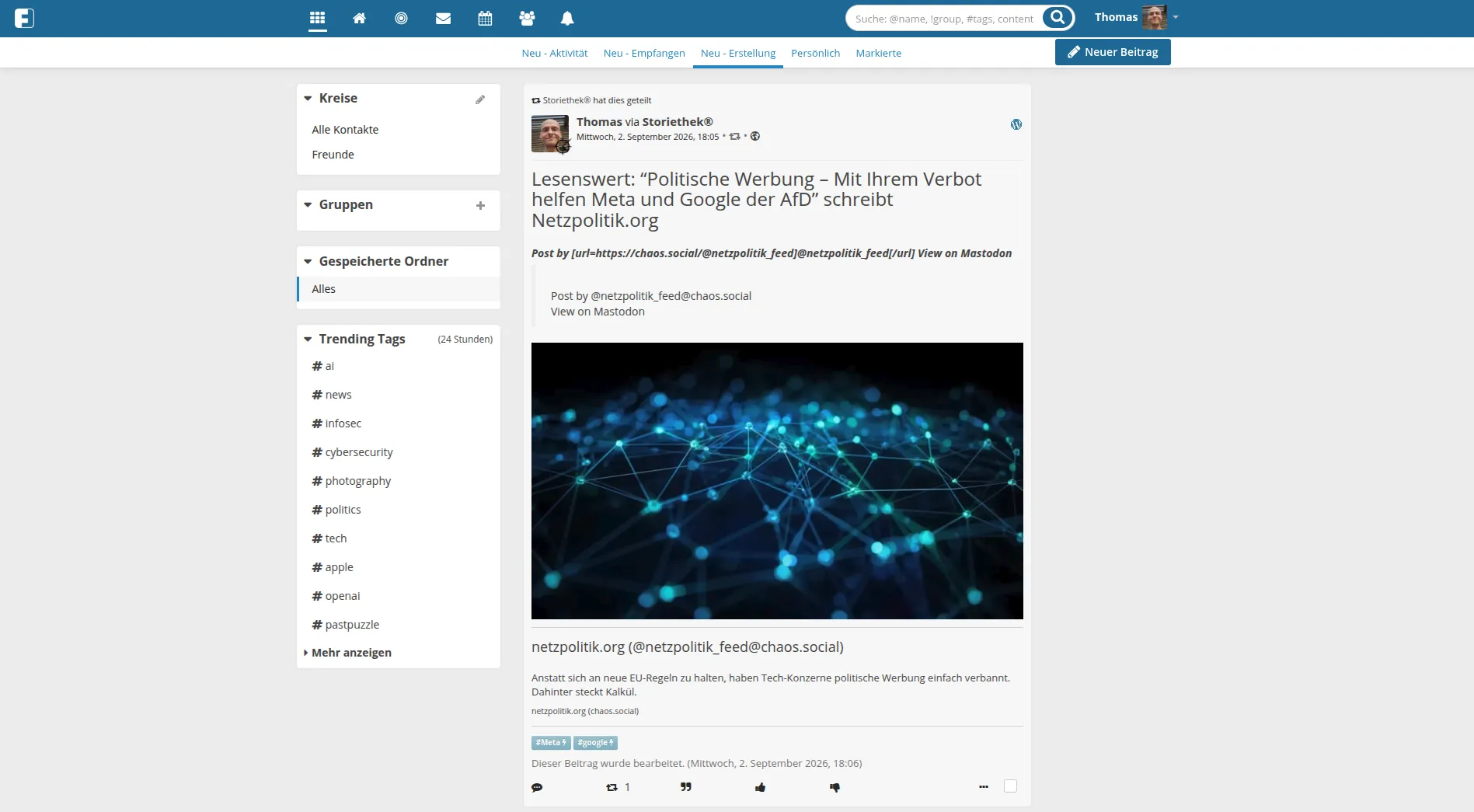Click the WordPress source icon
Image resolution: width=1474 pixels, height=812 pixels.
pyautogui.click(x=1016, y=124)
